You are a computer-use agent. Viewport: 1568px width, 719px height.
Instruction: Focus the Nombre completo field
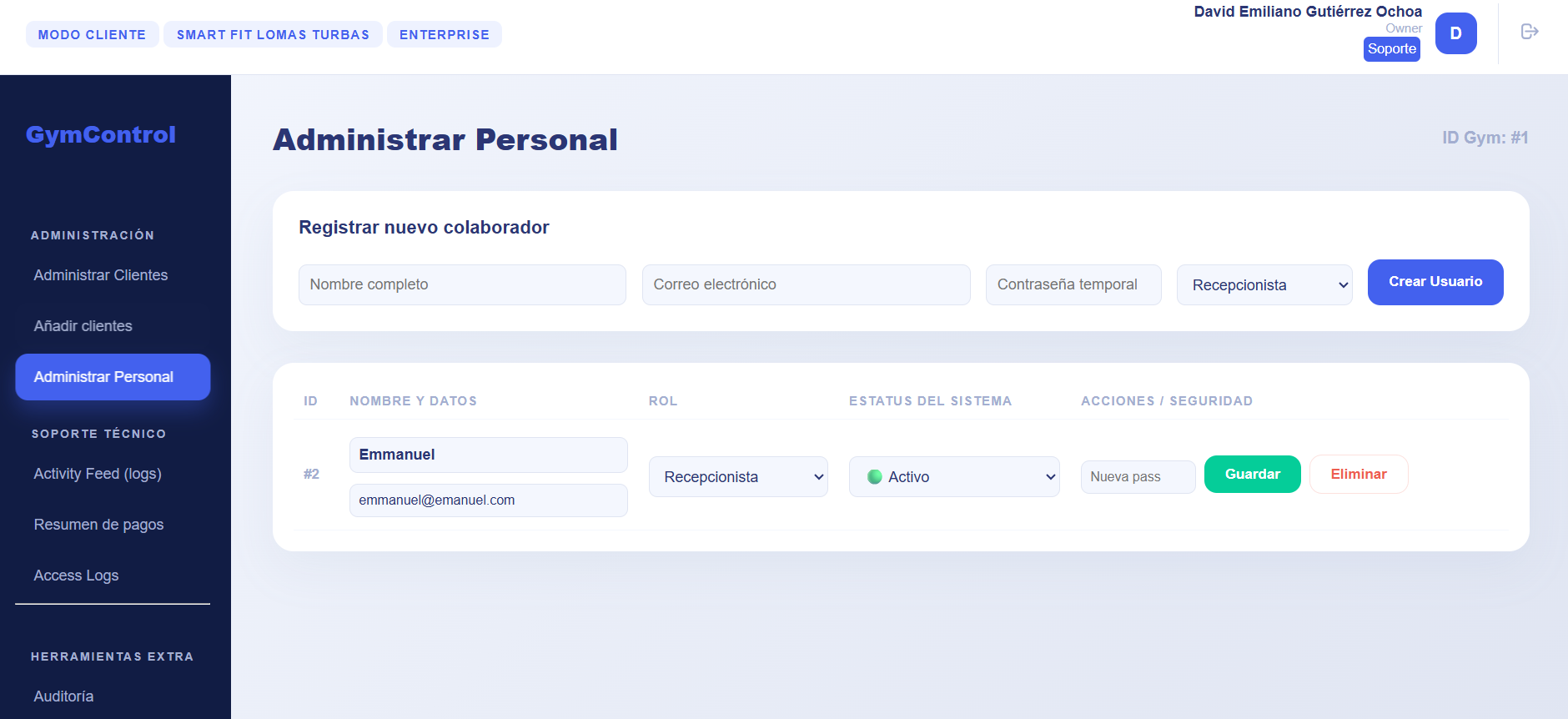(x=462, y=284)
